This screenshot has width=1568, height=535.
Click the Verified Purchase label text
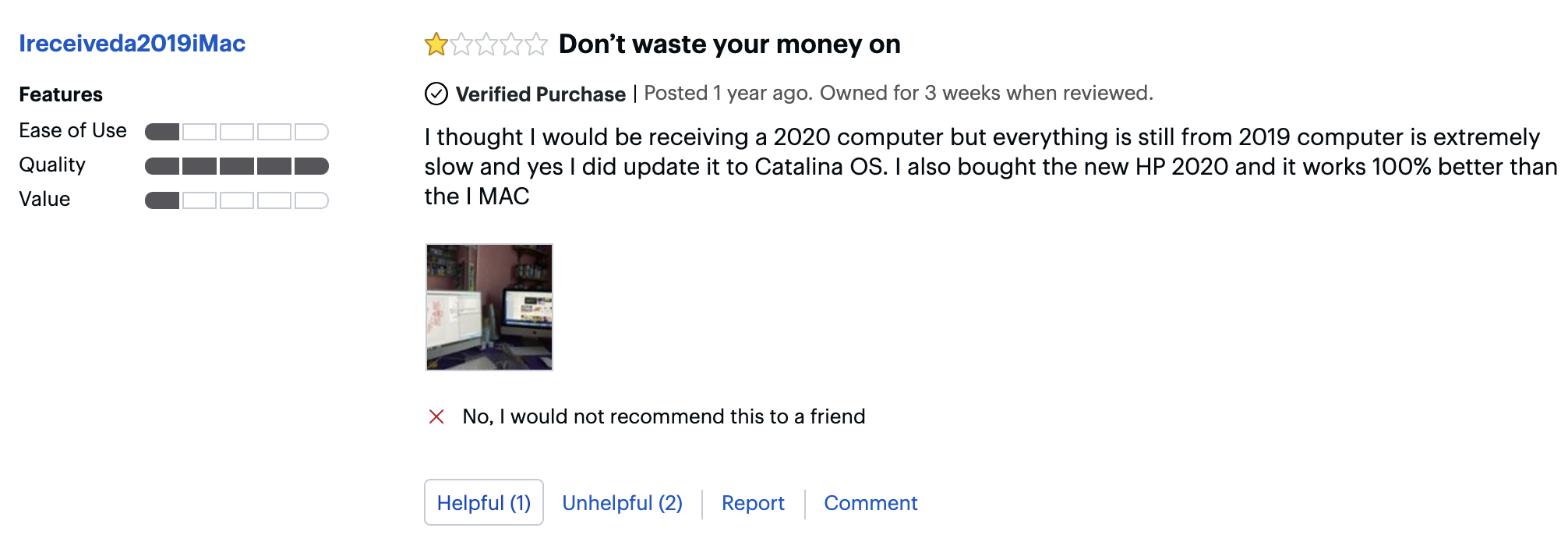click(540, 94)
